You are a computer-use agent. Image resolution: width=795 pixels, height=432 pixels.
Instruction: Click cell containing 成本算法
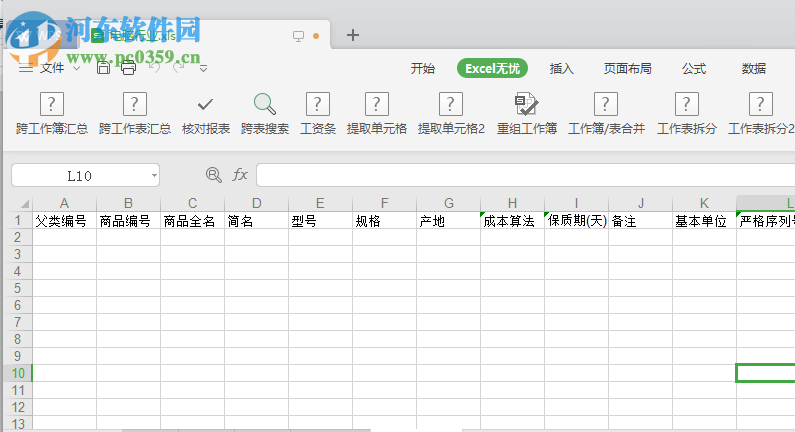click(x=513, y=221)
